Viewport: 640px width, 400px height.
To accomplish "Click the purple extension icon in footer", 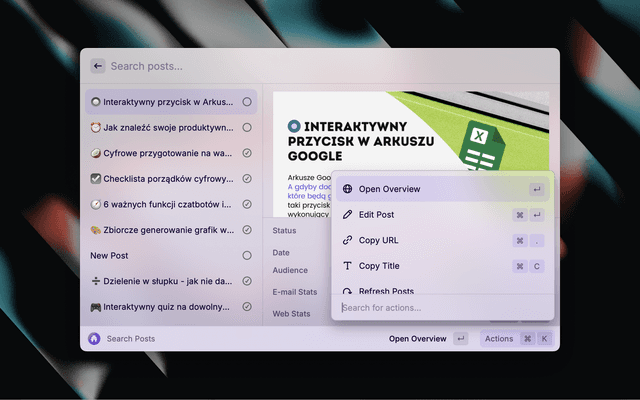I will (x=94, y=339).
